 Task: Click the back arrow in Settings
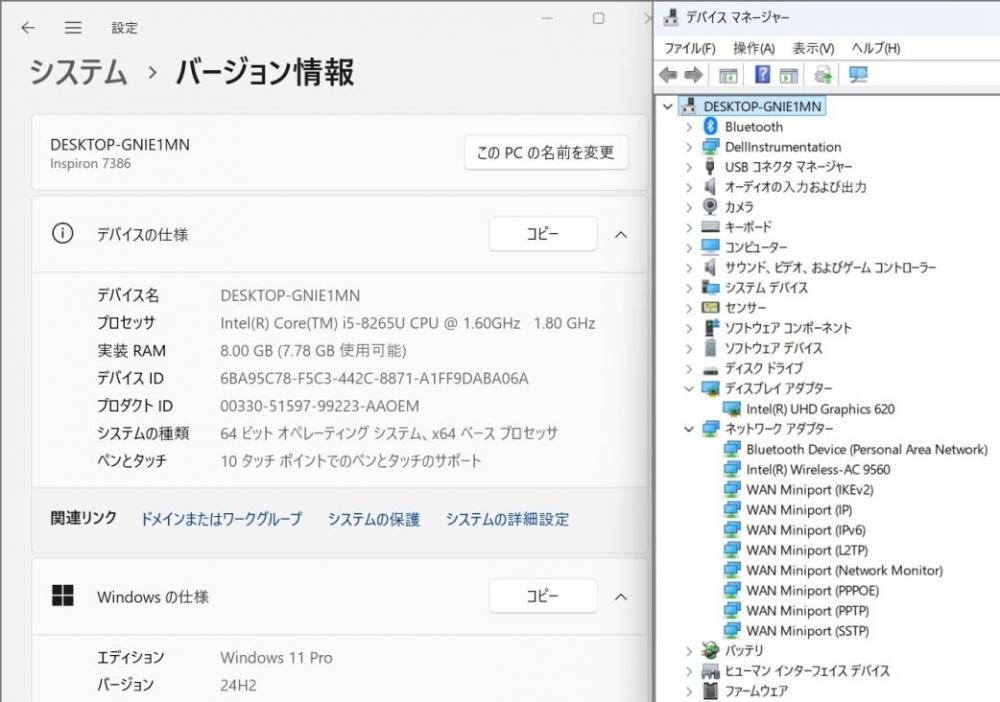27,27
